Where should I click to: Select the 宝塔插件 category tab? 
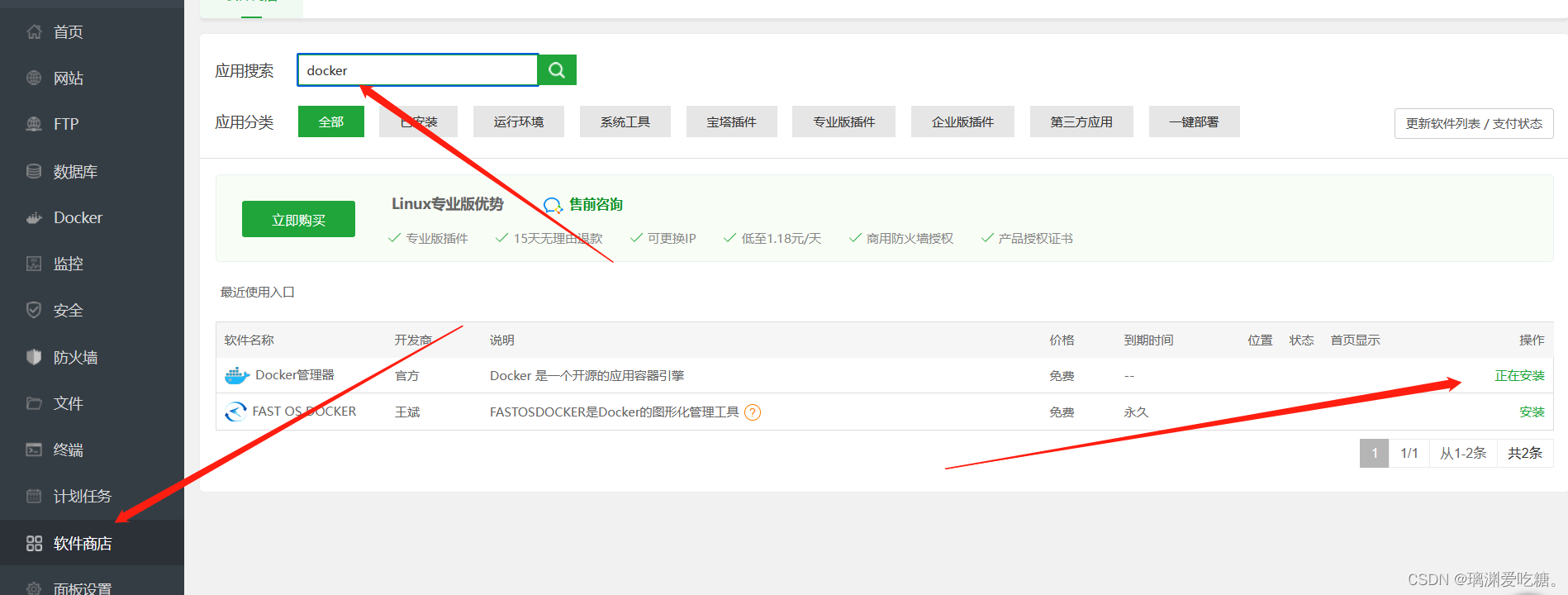click(x=732, y=121)
